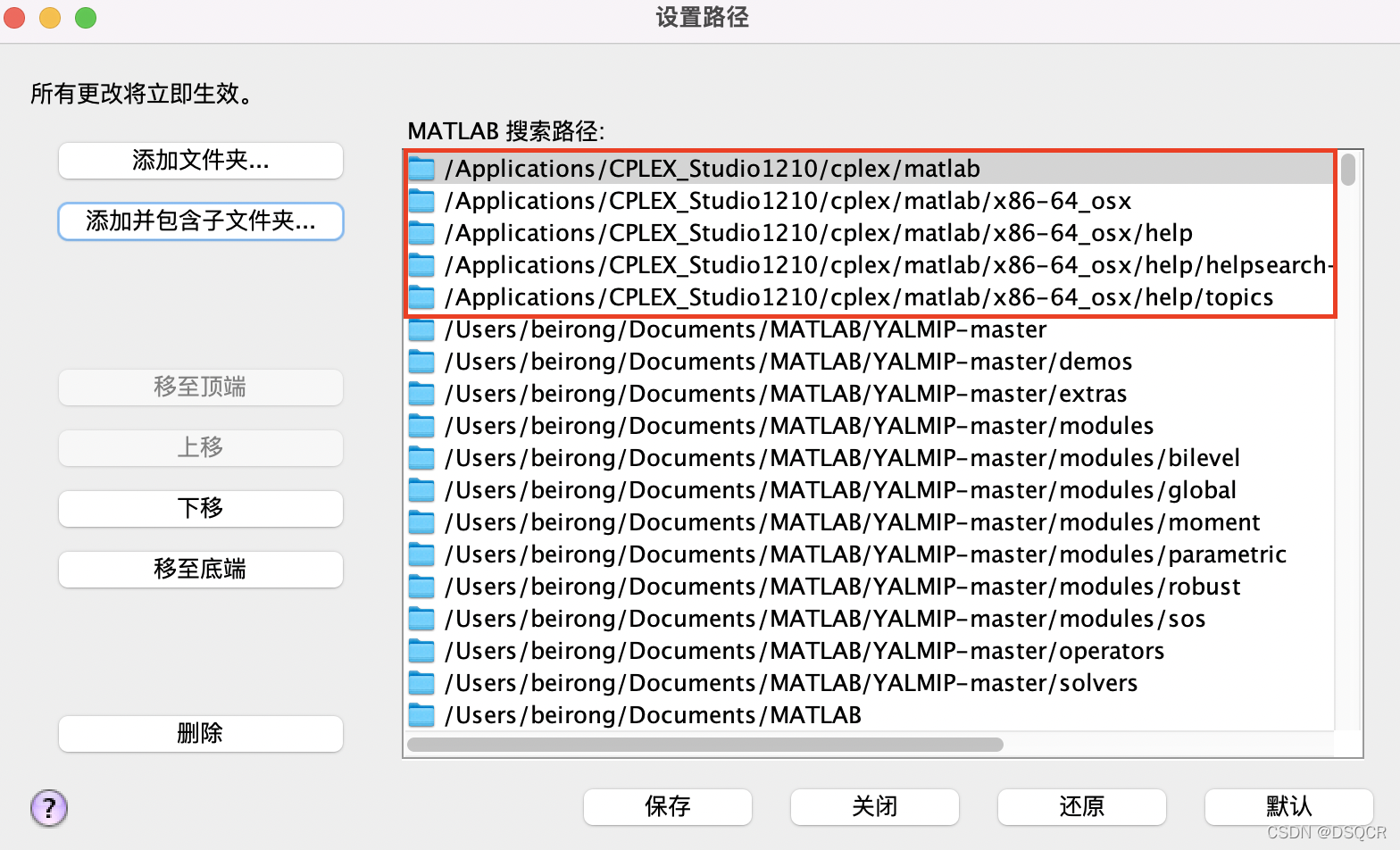The width and height of the screenshot is (1400, 850).
Task: Restore default path with 默认 button
Action: tap(1289, 807)
